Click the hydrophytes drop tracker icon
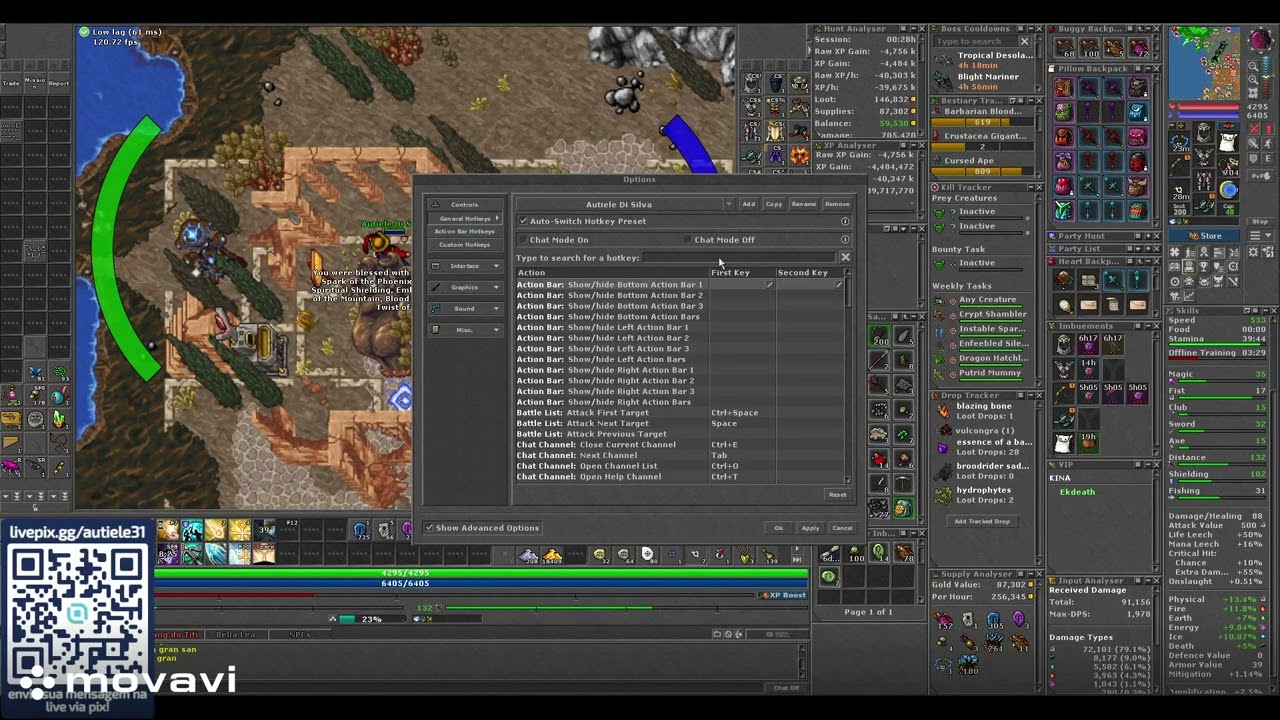Image resolution: width=1280 pixels, height=720 pixels. pyautogui.click(x=943, y=495)
